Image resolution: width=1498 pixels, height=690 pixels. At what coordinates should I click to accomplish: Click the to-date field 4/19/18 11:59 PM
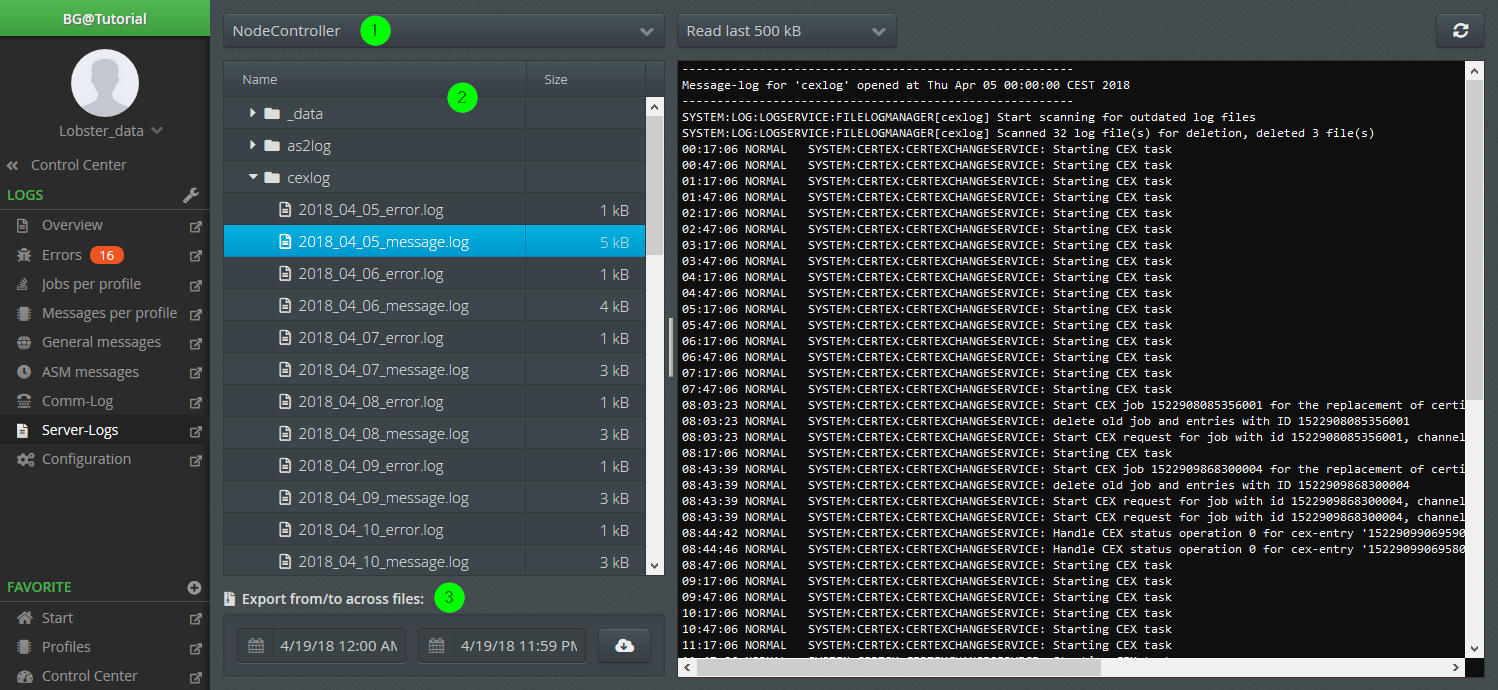(x=503, y=646)
